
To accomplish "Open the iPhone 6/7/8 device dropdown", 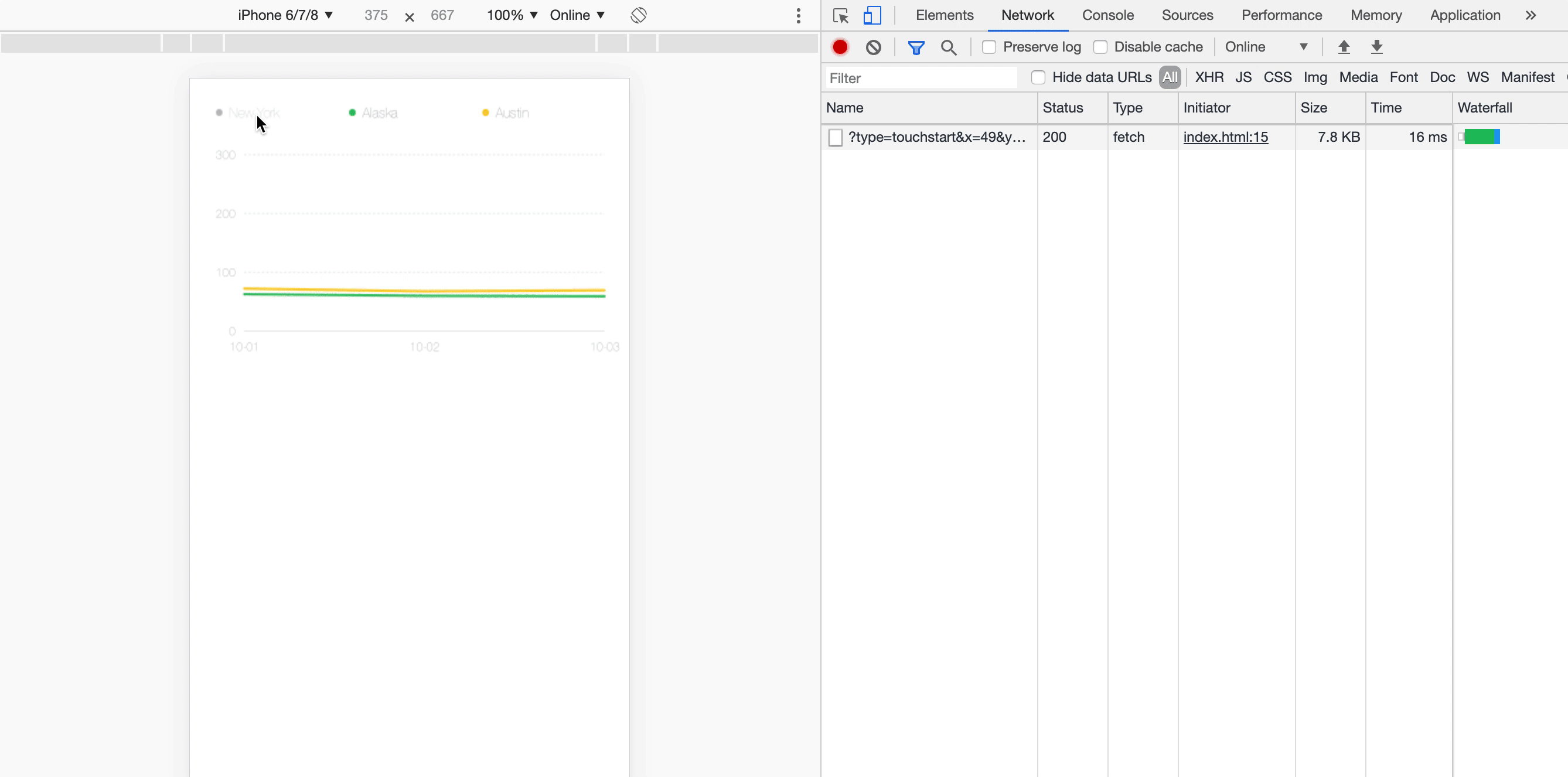I will pos(285,15).
